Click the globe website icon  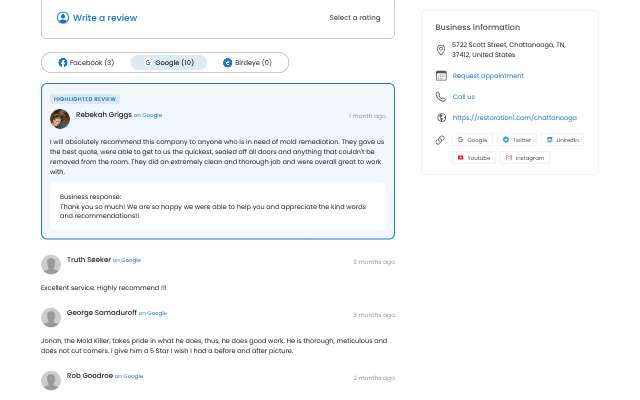pyautogui.click(x=441, y=118)
